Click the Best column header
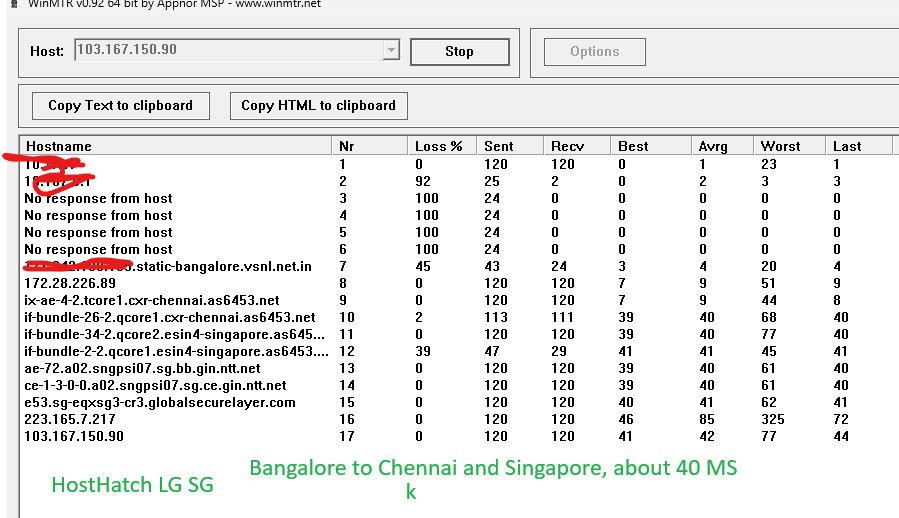 click(651, 146)
